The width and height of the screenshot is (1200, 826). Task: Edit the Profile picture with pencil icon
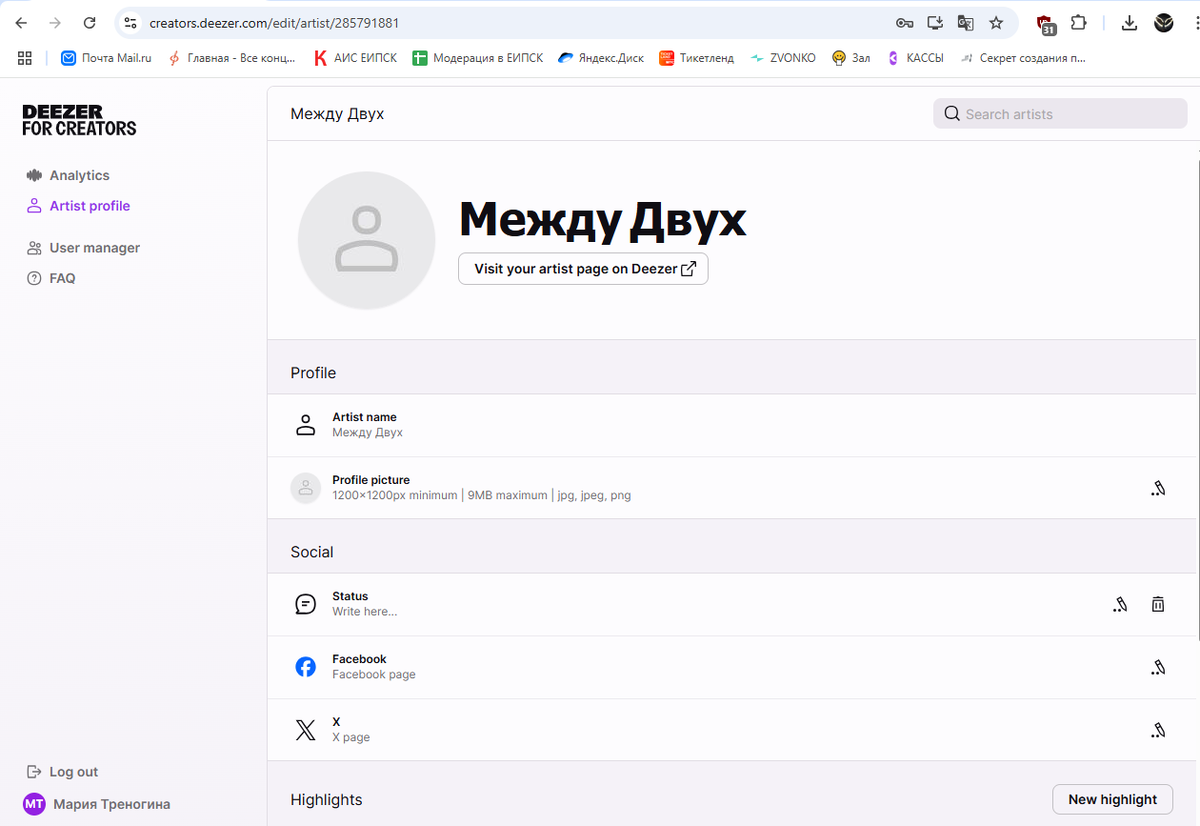(1158, 488)
